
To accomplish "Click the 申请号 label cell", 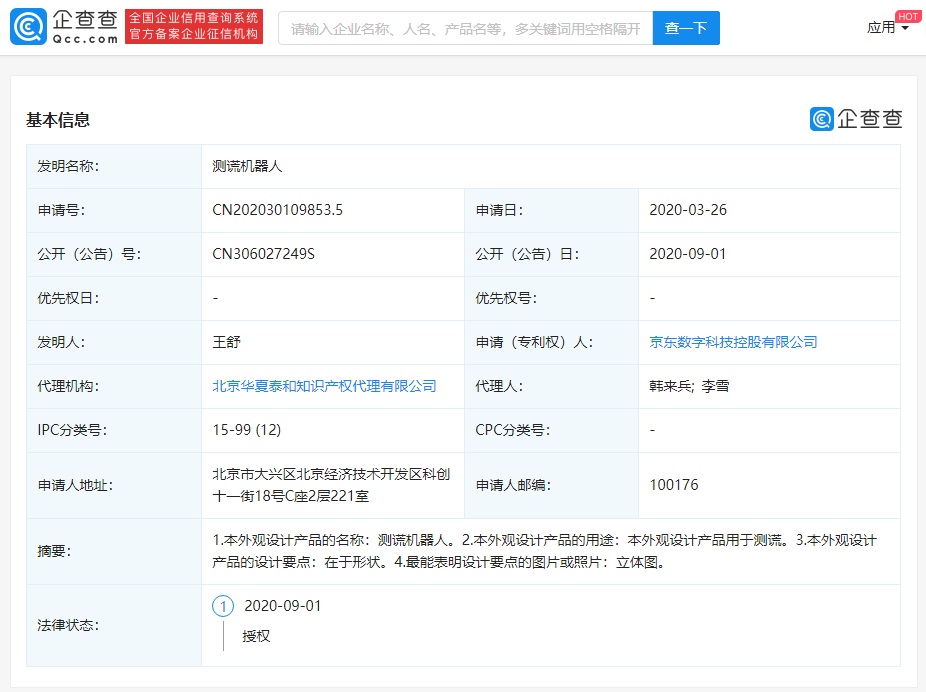I will [x=114, y=211].
